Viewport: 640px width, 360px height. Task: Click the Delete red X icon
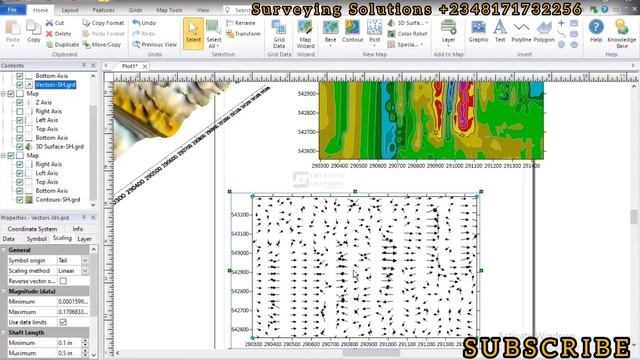49,33
